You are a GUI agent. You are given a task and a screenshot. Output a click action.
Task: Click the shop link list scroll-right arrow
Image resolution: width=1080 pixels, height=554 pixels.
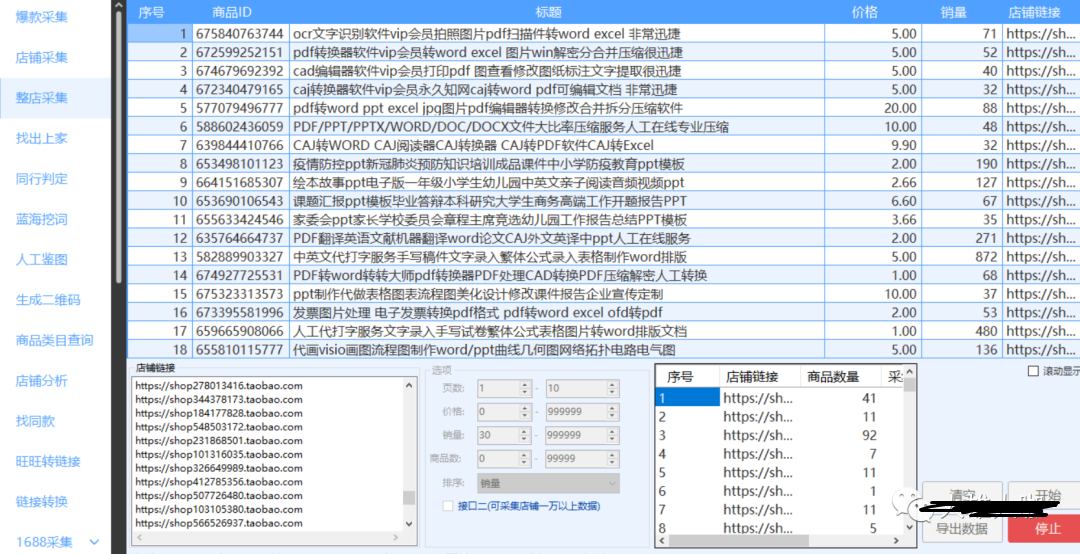[396, 537]
